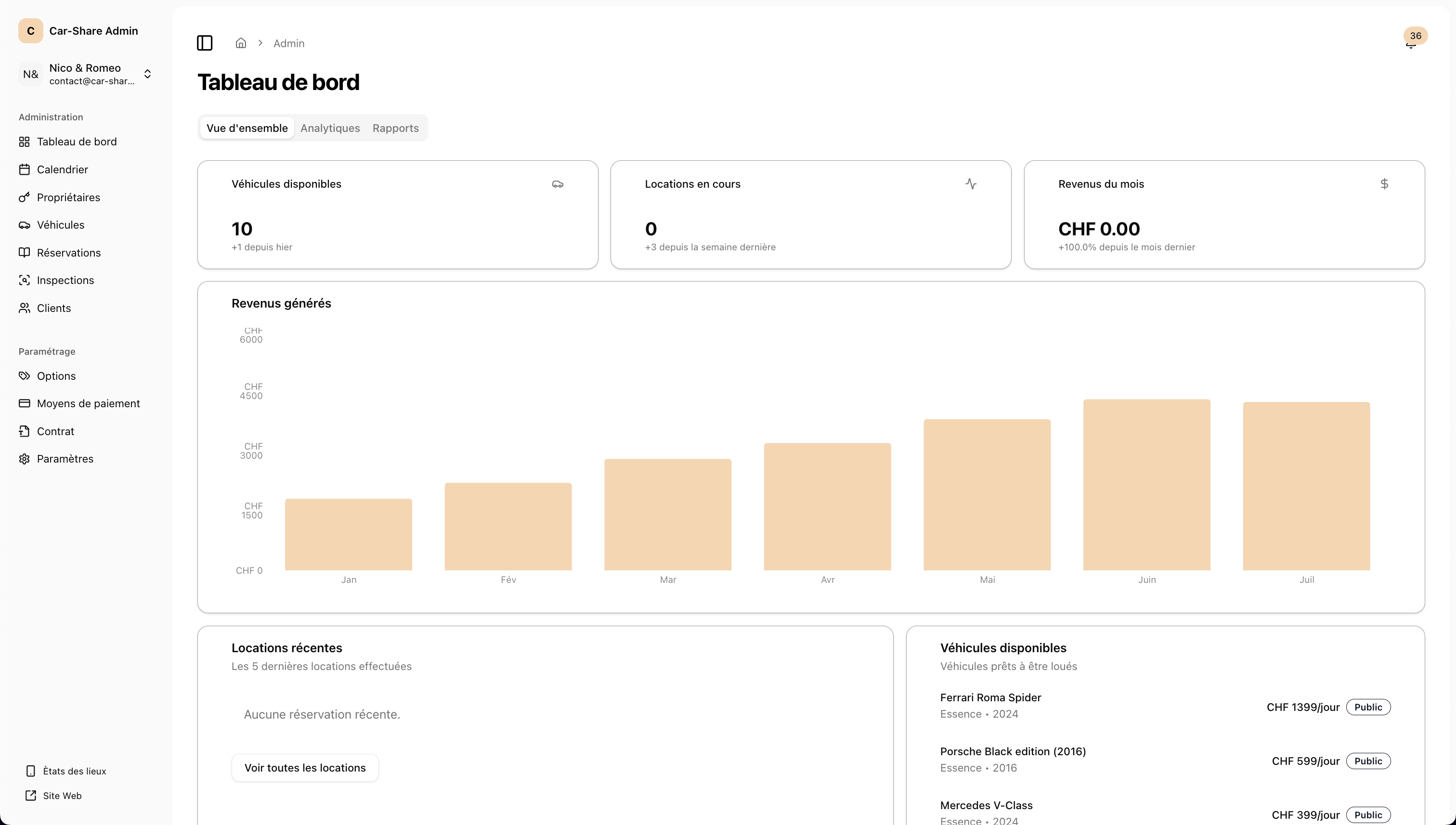Open the Paramètres gear item

coord(65,458)
